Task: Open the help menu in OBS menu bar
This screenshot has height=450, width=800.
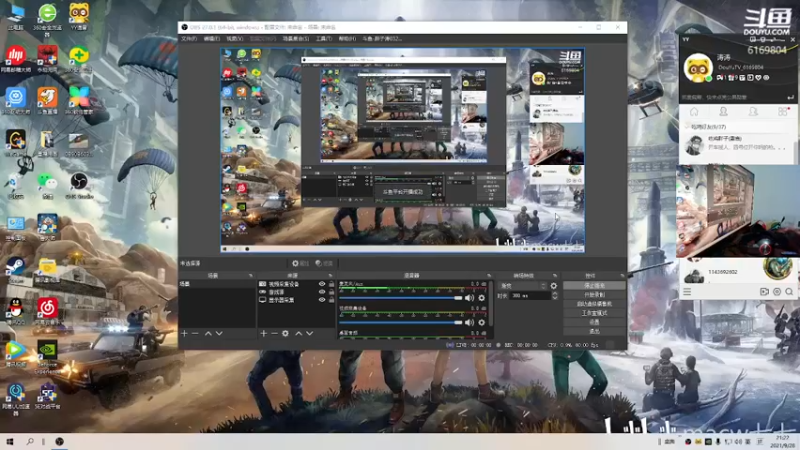Action: pos(347,39)
